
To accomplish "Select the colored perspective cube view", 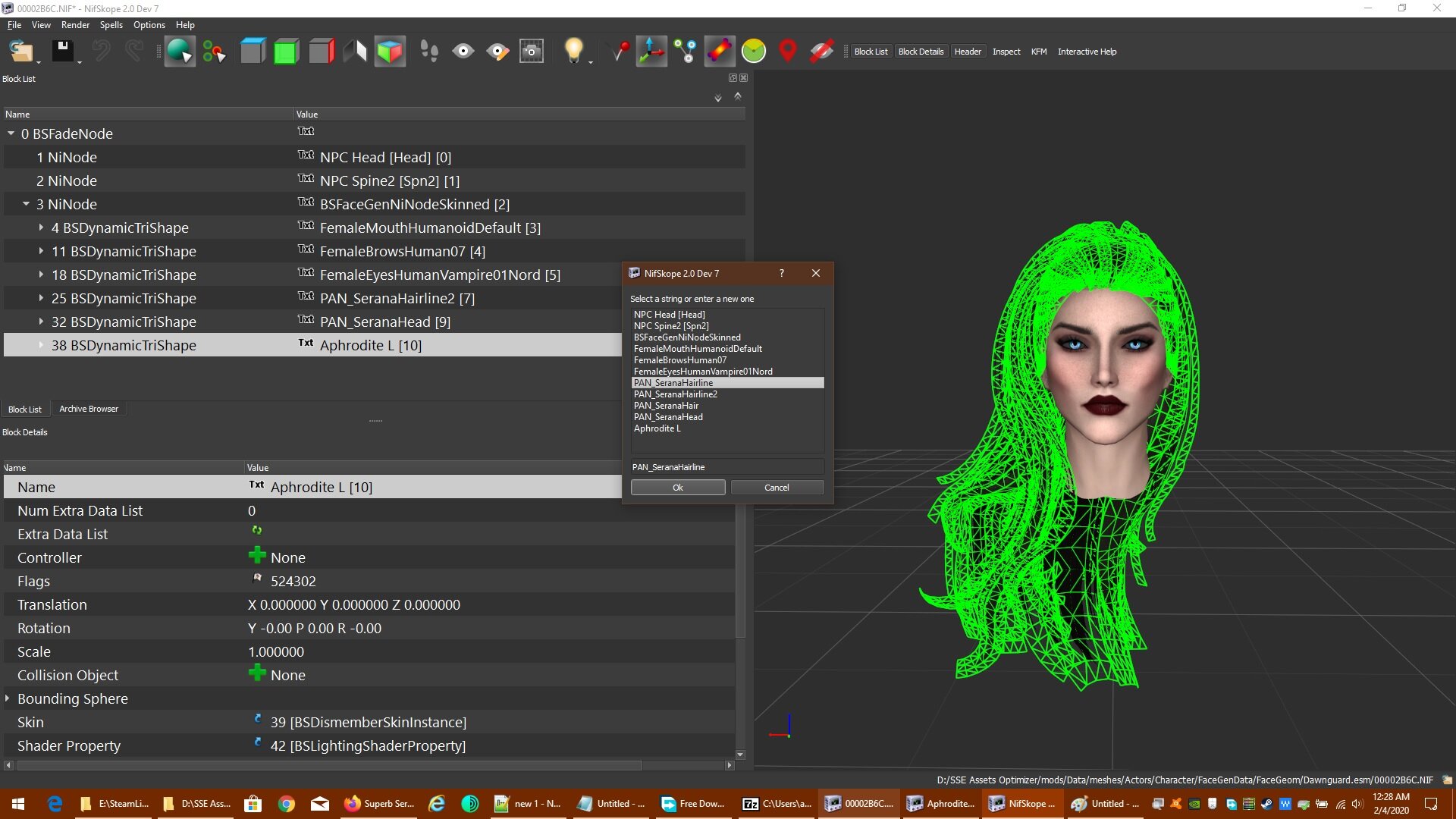I will click(390, 52).
